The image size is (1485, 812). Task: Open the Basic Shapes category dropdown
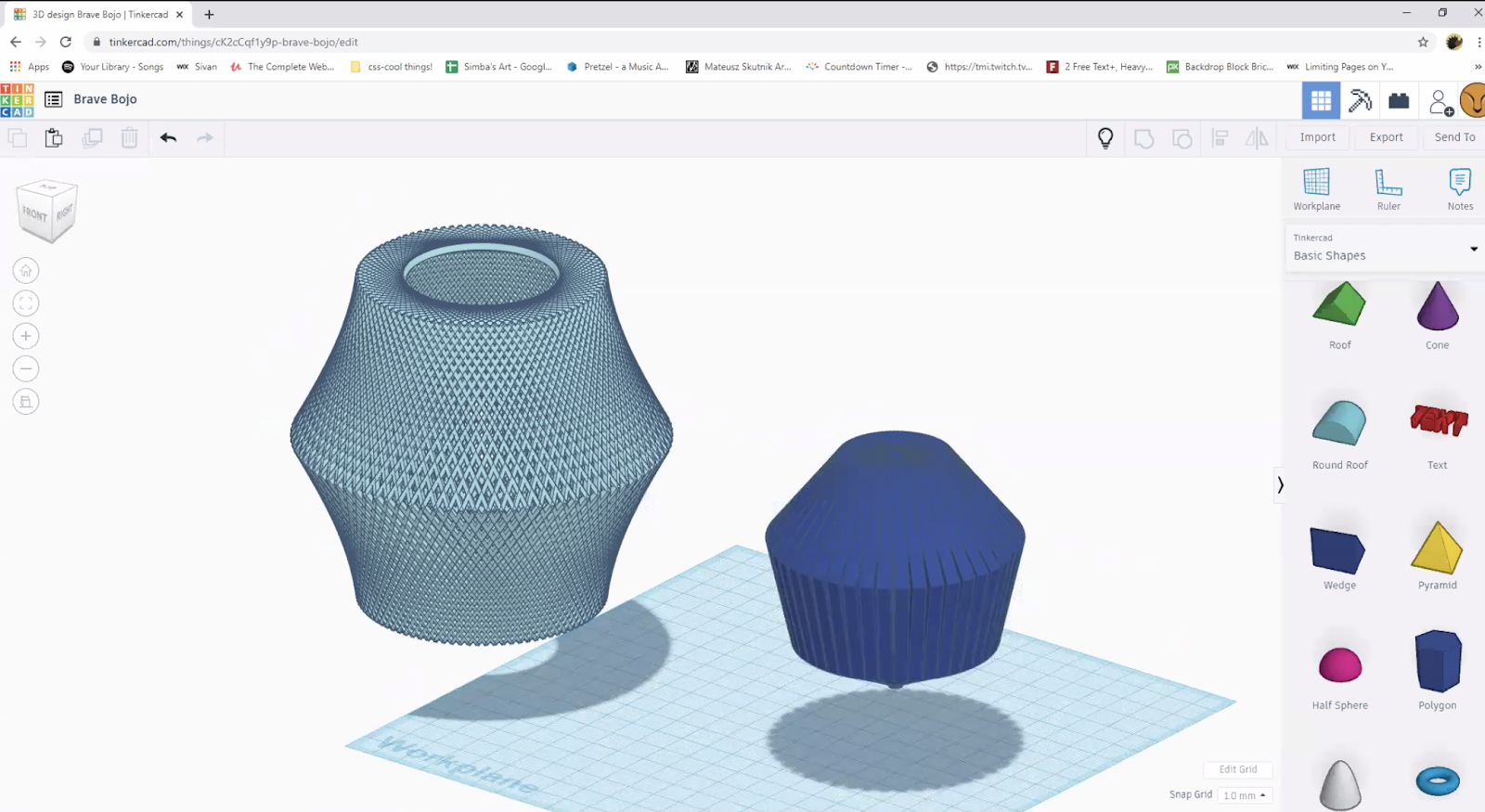pyautogui.click(x=1385, y=248)
